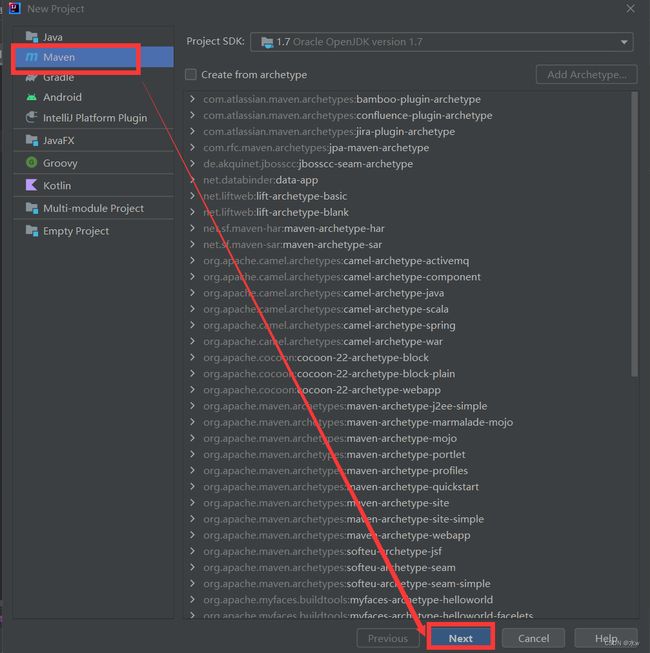Screen dimensions: 650x653
Task: Click the SDK folder icon in Project SDK
Action: (267, 42)
